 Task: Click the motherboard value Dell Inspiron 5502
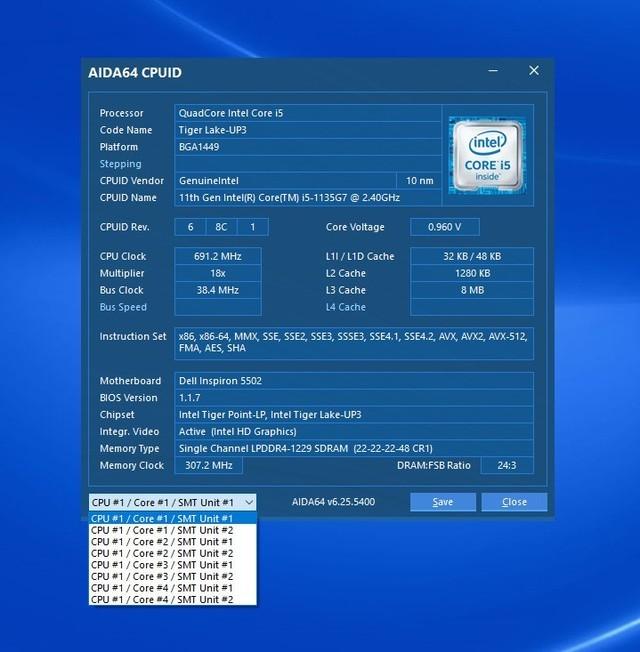click(354, 381)
